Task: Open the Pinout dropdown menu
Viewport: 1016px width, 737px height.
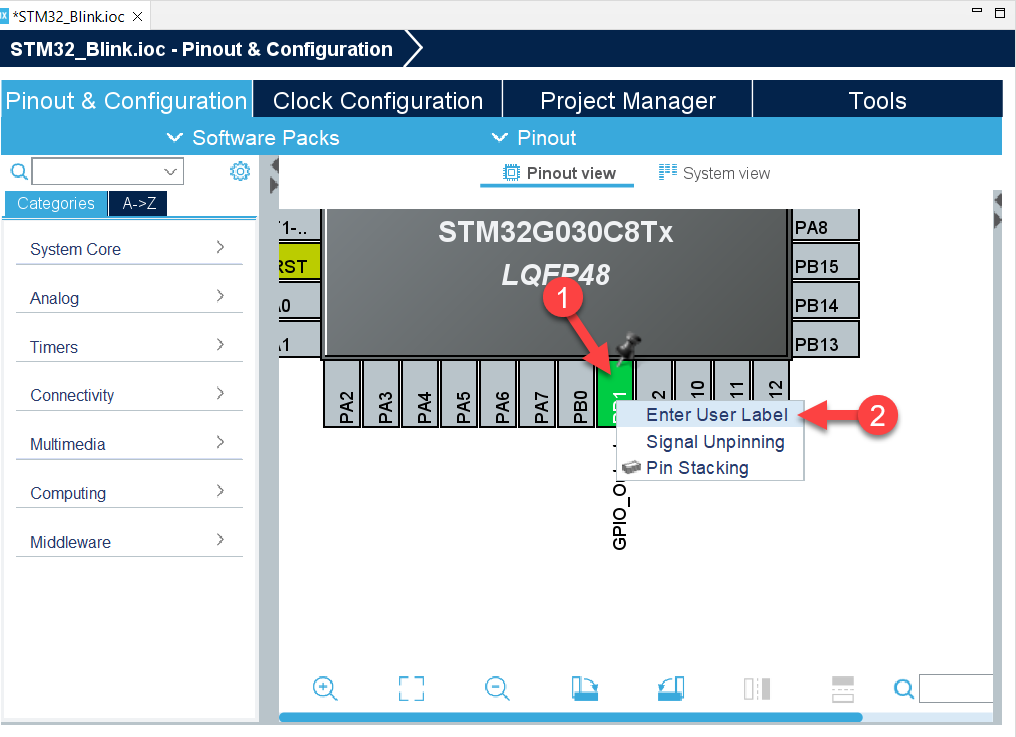Action: pos(534,137)
